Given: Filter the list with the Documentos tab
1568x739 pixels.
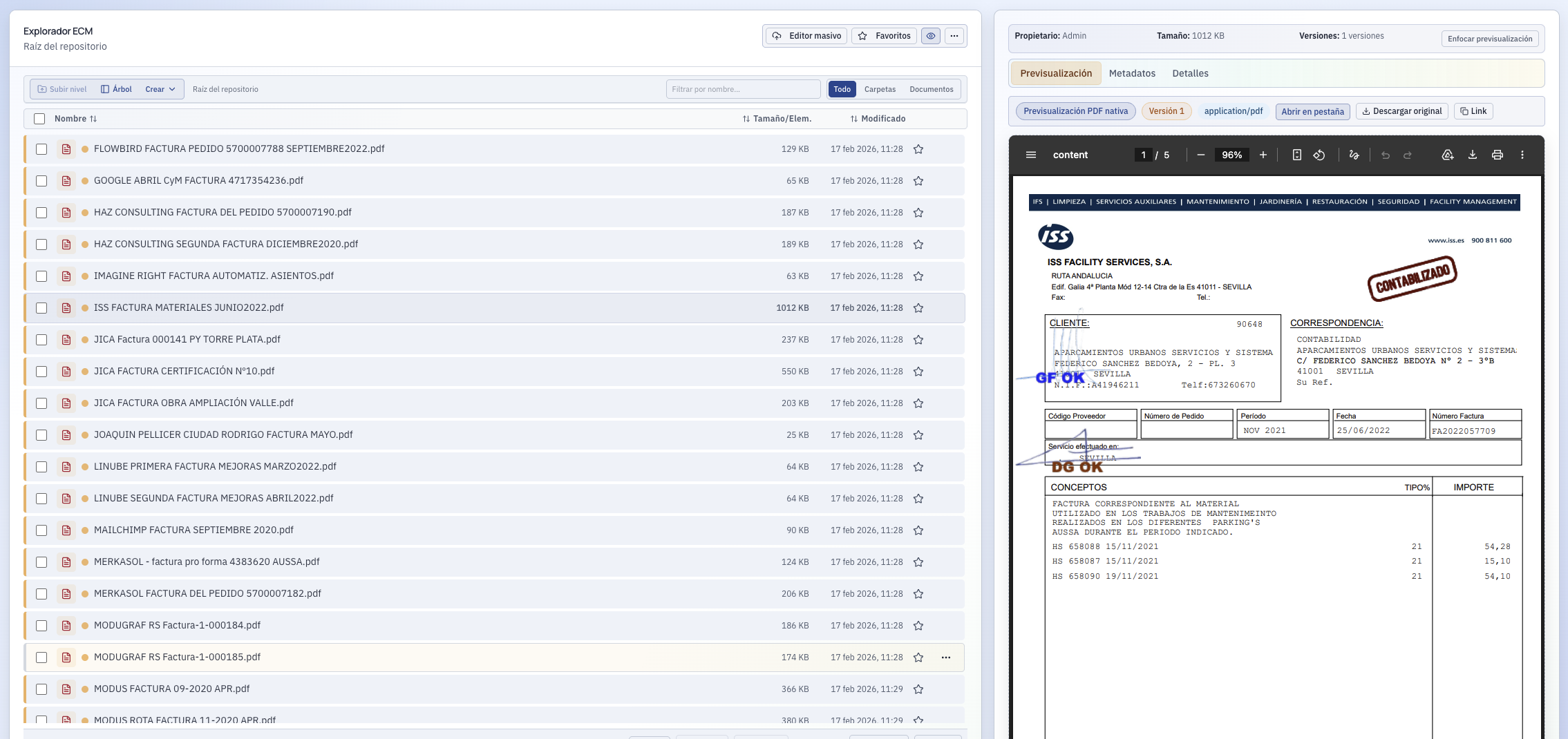Looking at the screenshot, I should 931,88.
